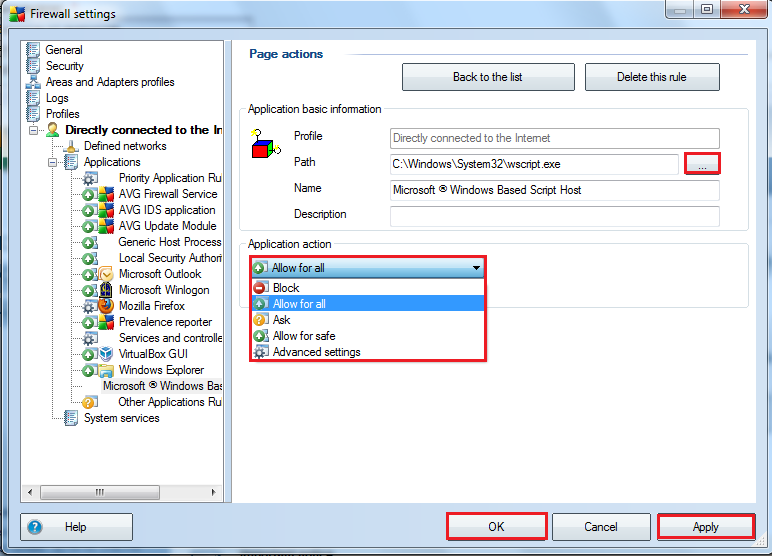772x556 pixels.
Task: Click the General section icon
Action: click(33, 50)
